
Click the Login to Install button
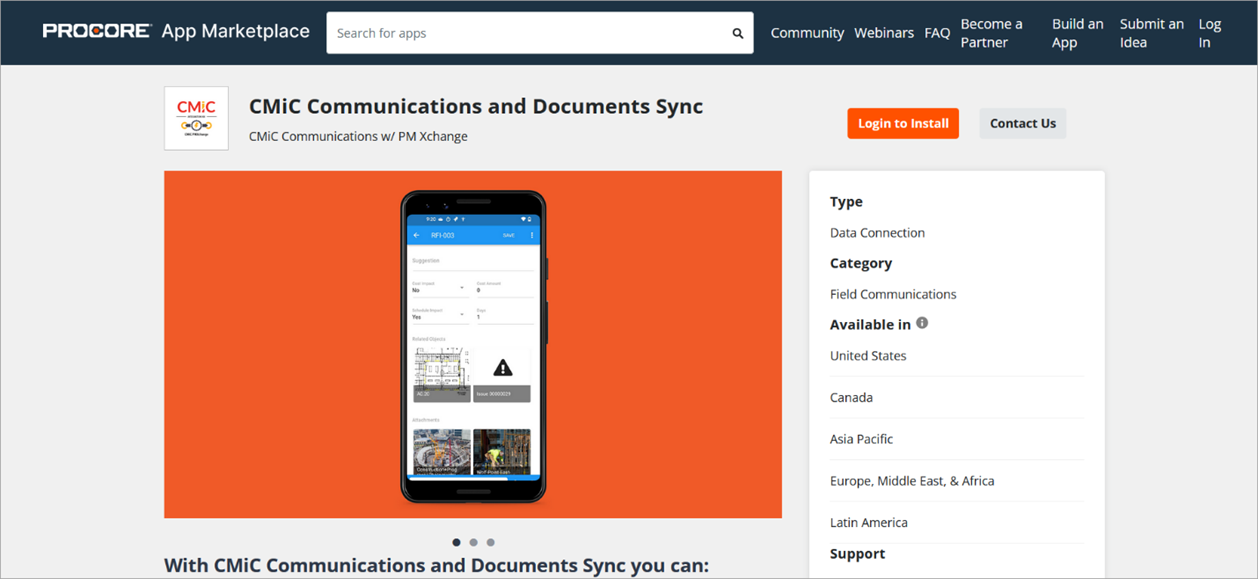point(903,123)
